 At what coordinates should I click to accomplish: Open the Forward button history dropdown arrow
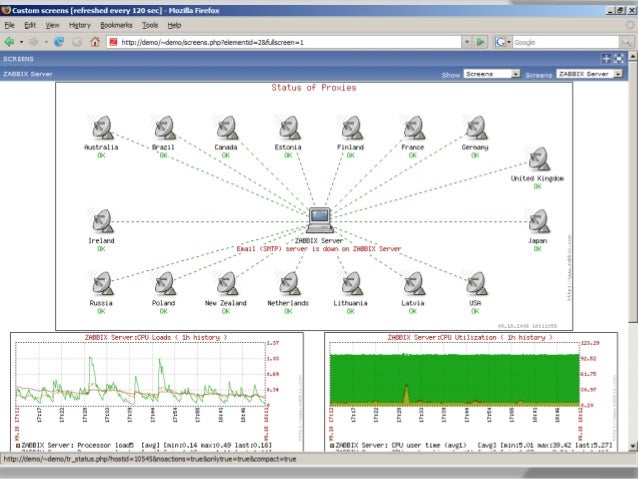pyautogui.click(x=46, y=42)
